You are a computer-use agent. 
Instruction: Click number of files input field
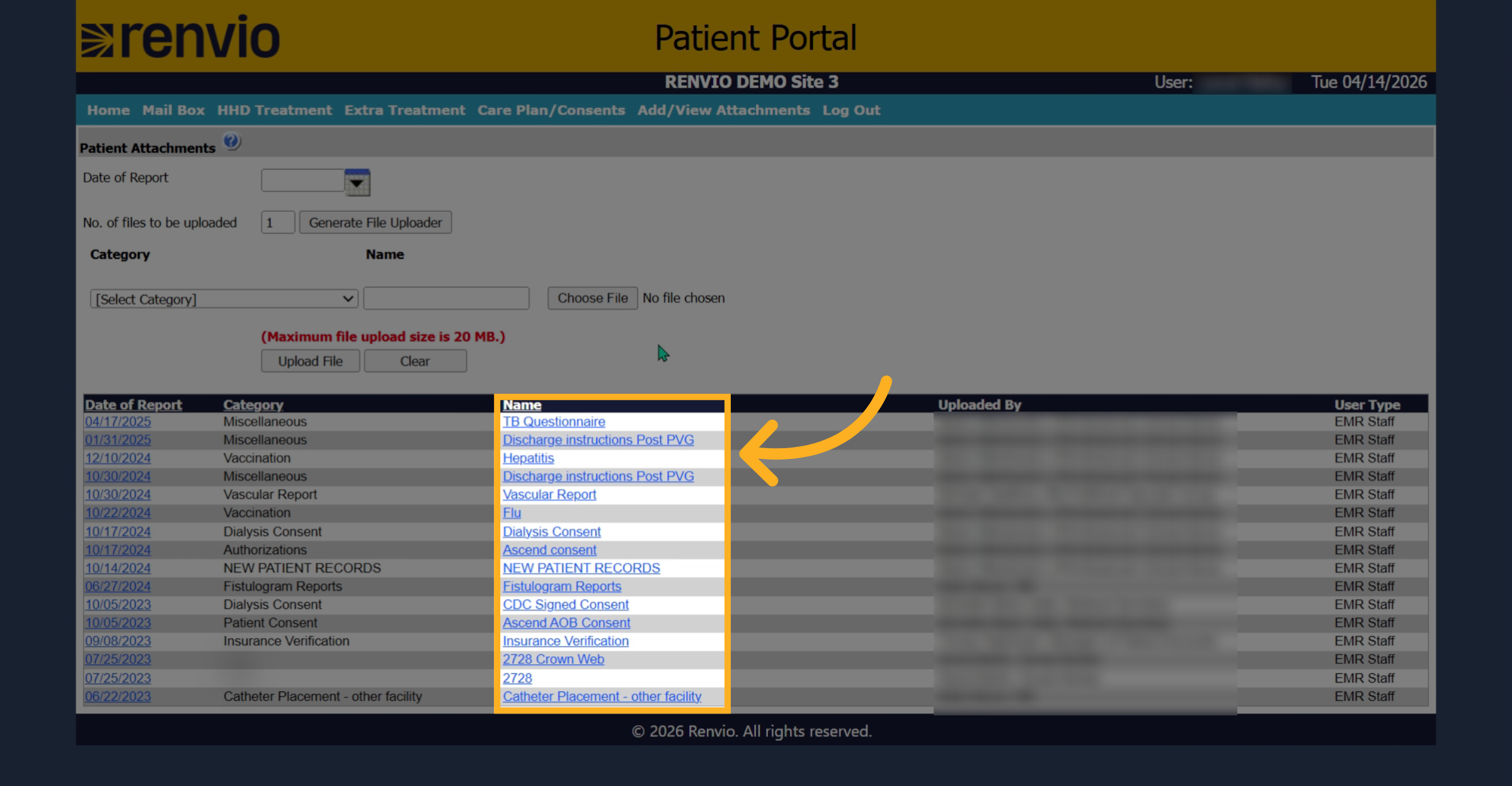pos(278,223)
